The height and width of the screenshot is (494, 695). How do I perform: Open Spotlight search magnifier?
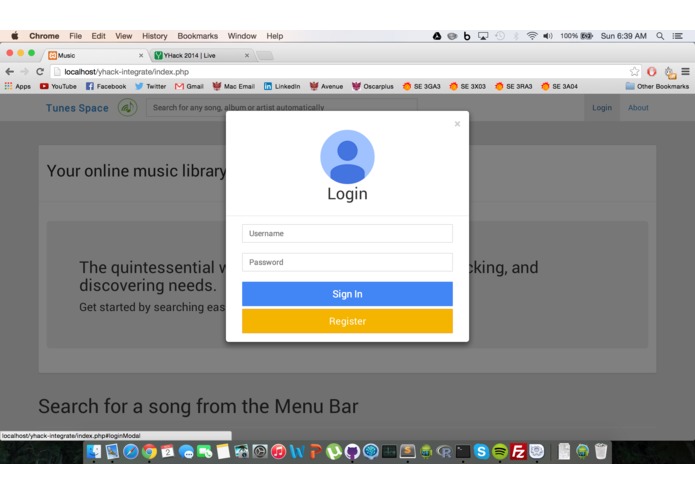point(660,36)
